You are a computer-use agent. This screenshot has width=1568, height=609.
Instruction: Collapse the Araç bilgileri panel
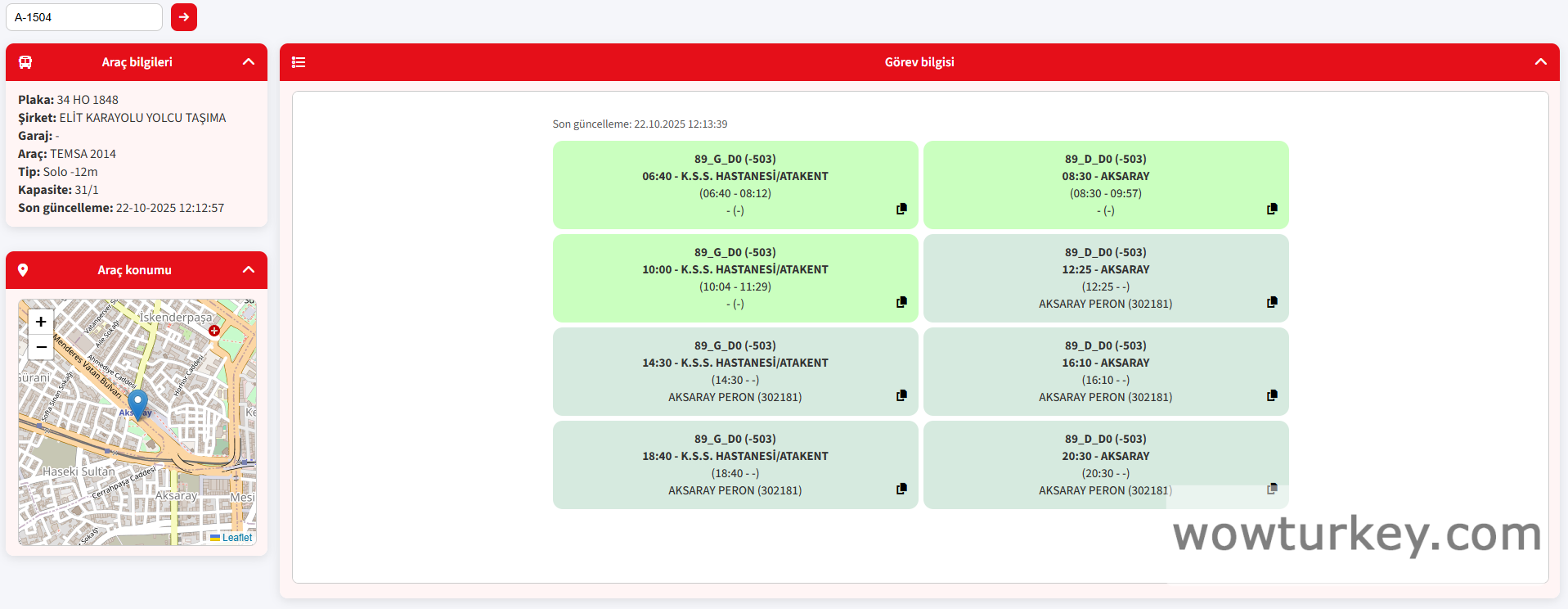[249, 62]
